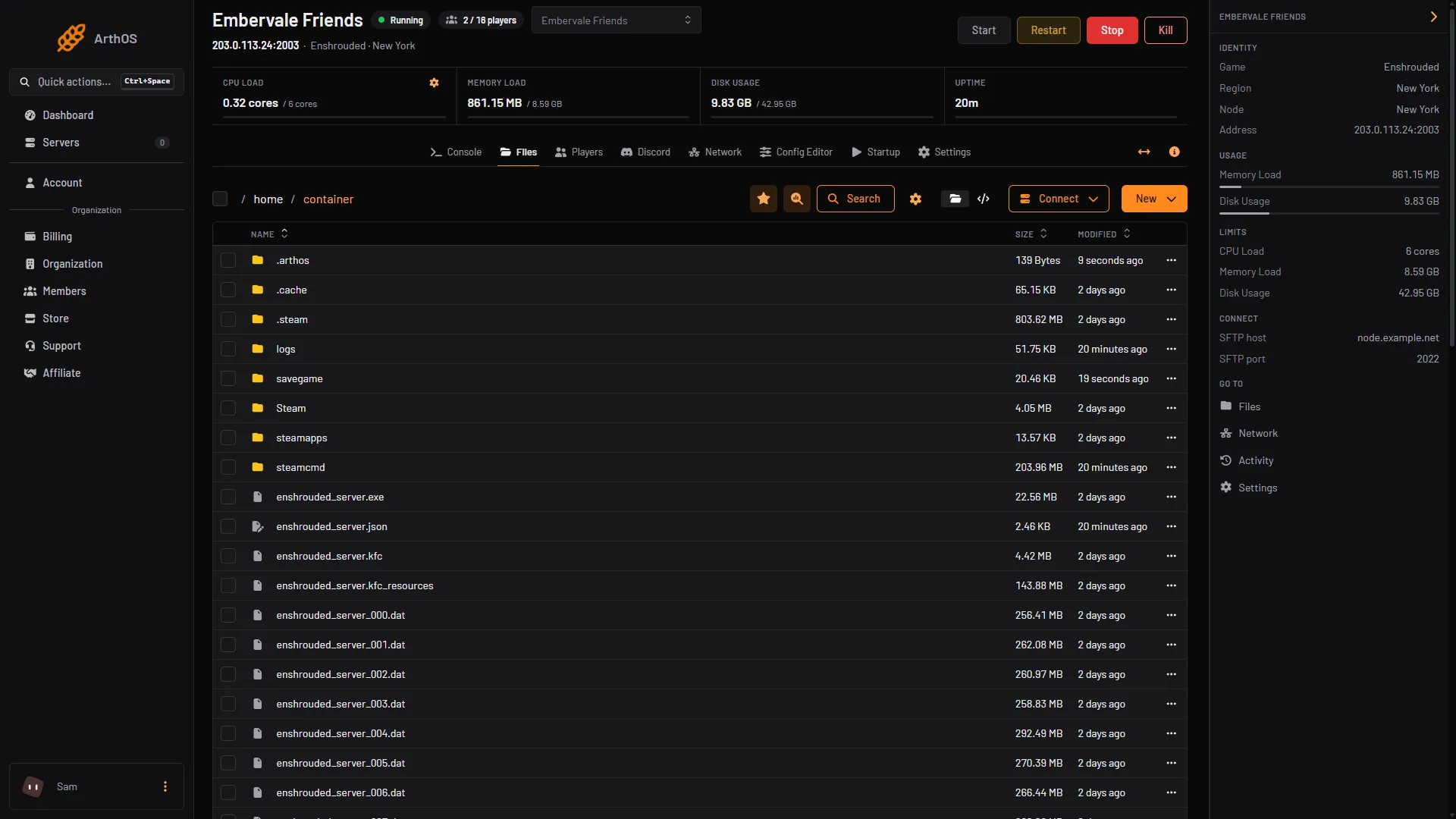1456x819 pixels.
Task: Open the steamcmd folder icon
Action: 258,467
